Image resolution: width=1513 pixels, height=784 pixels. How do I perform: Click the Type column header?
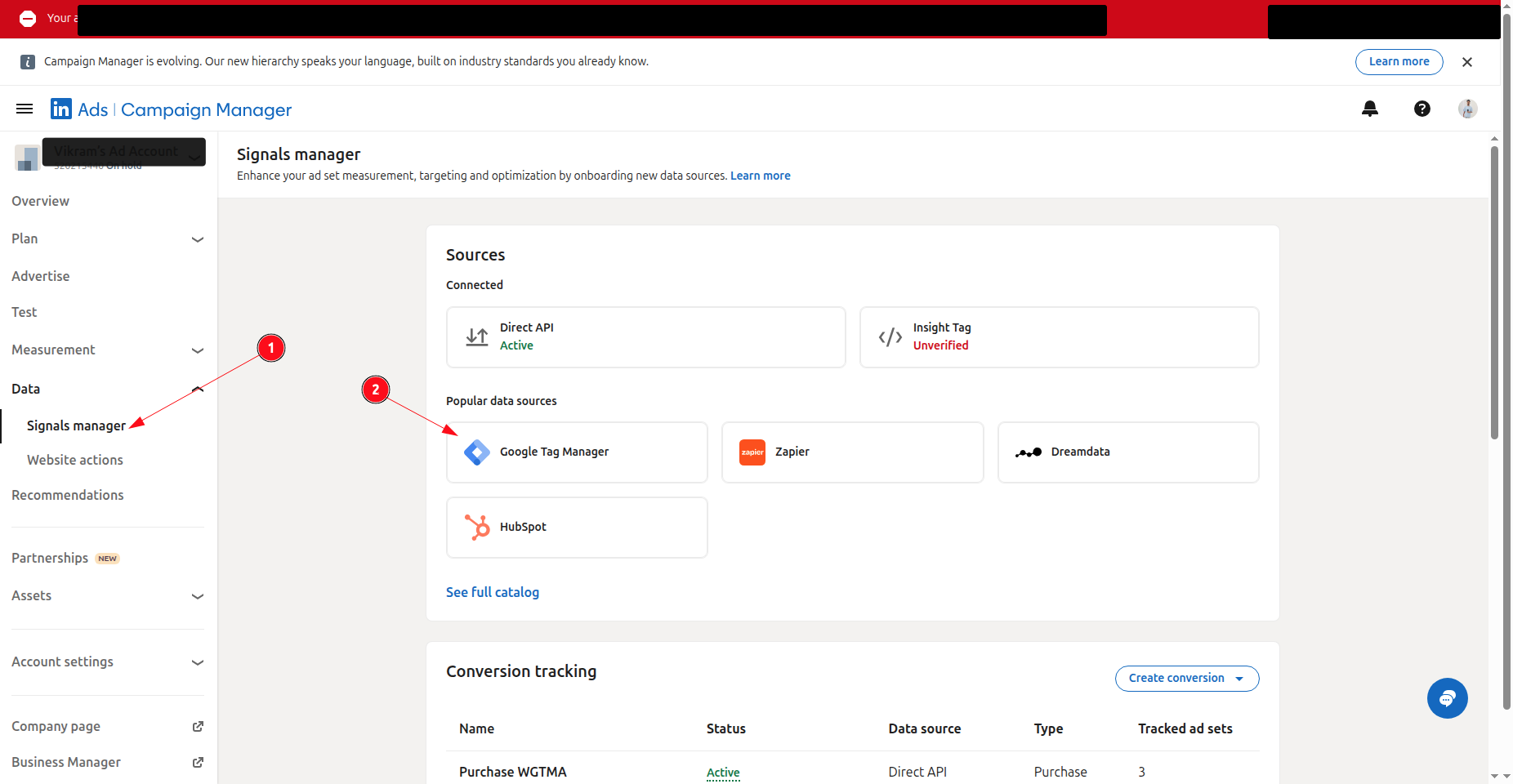click(1049, 728)
